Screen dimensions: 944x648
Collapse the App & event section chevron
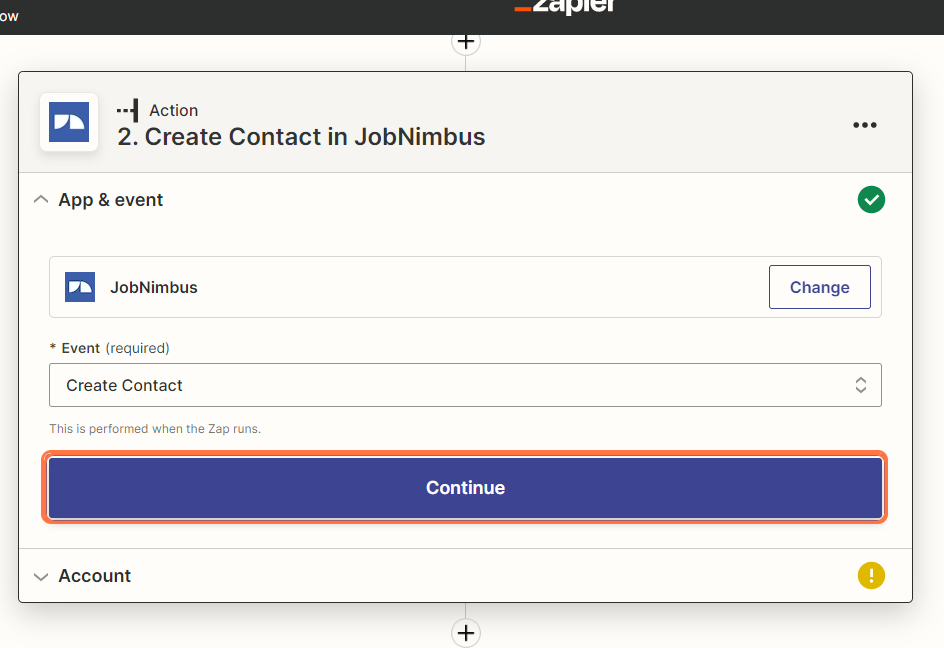(41, 200)
